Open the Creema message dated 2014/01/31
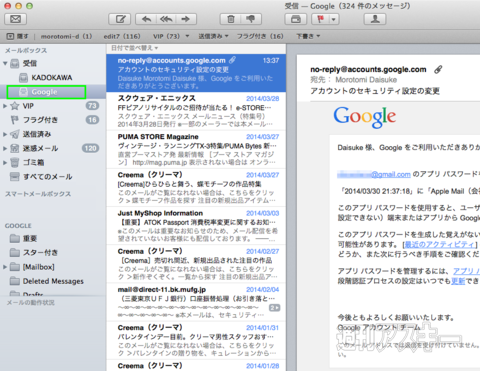 pos(196,340)
